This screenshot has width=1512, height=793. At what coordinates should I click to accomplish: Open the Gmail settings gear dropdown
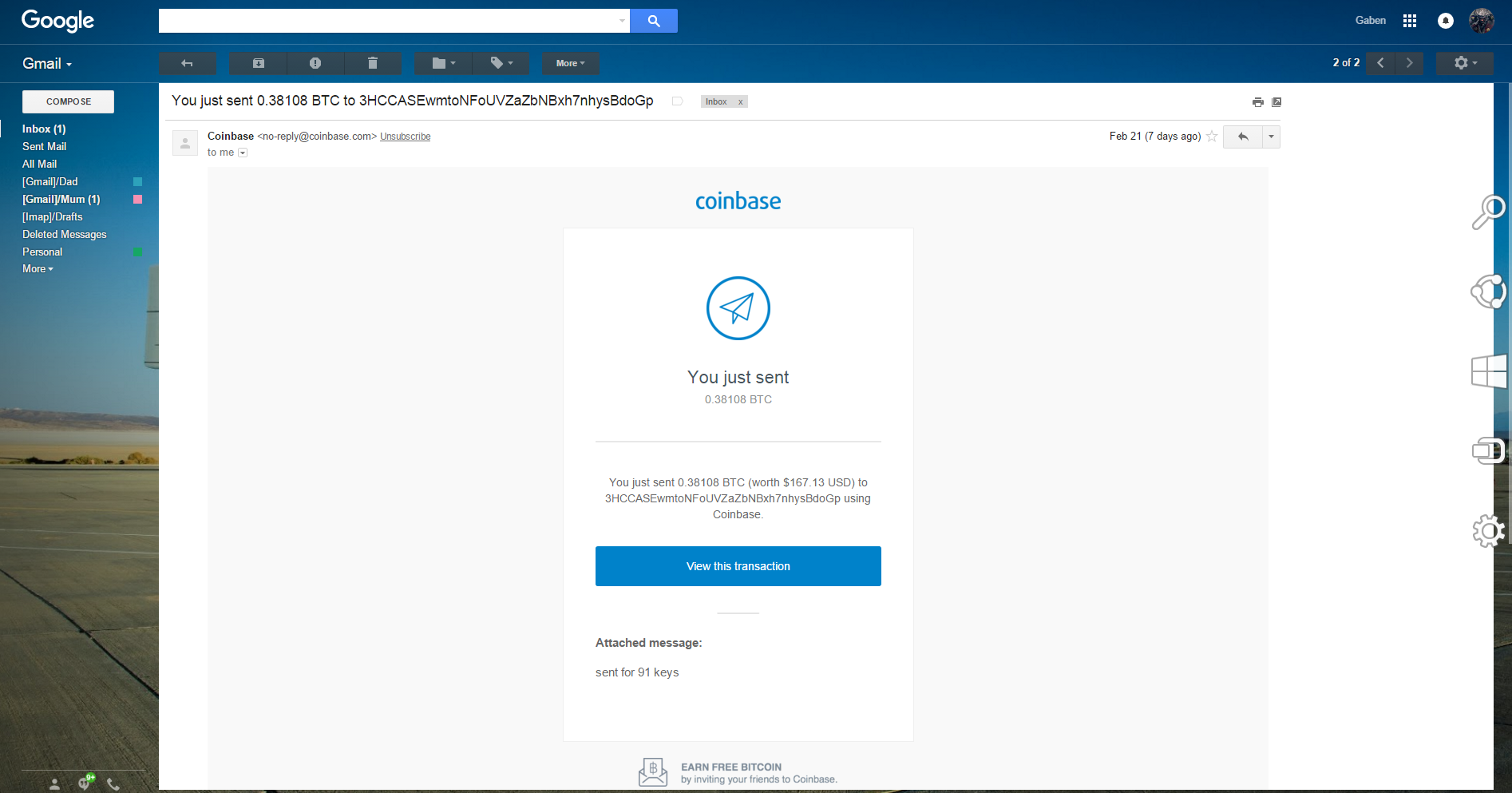tap(1465, 63)
